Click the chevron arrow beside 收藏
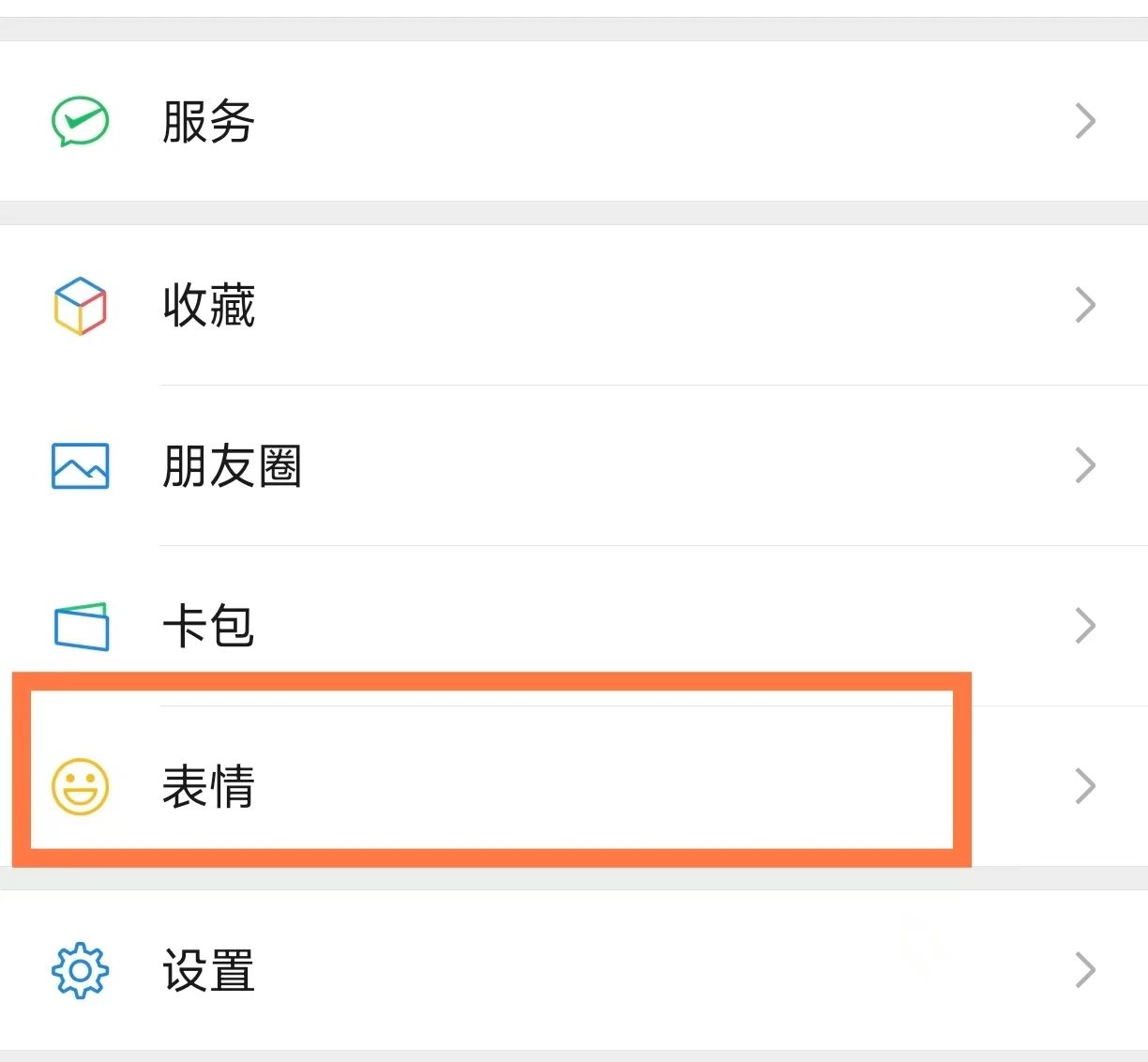This screenshot has width=1148, height=1062. tap(1085, 305)
